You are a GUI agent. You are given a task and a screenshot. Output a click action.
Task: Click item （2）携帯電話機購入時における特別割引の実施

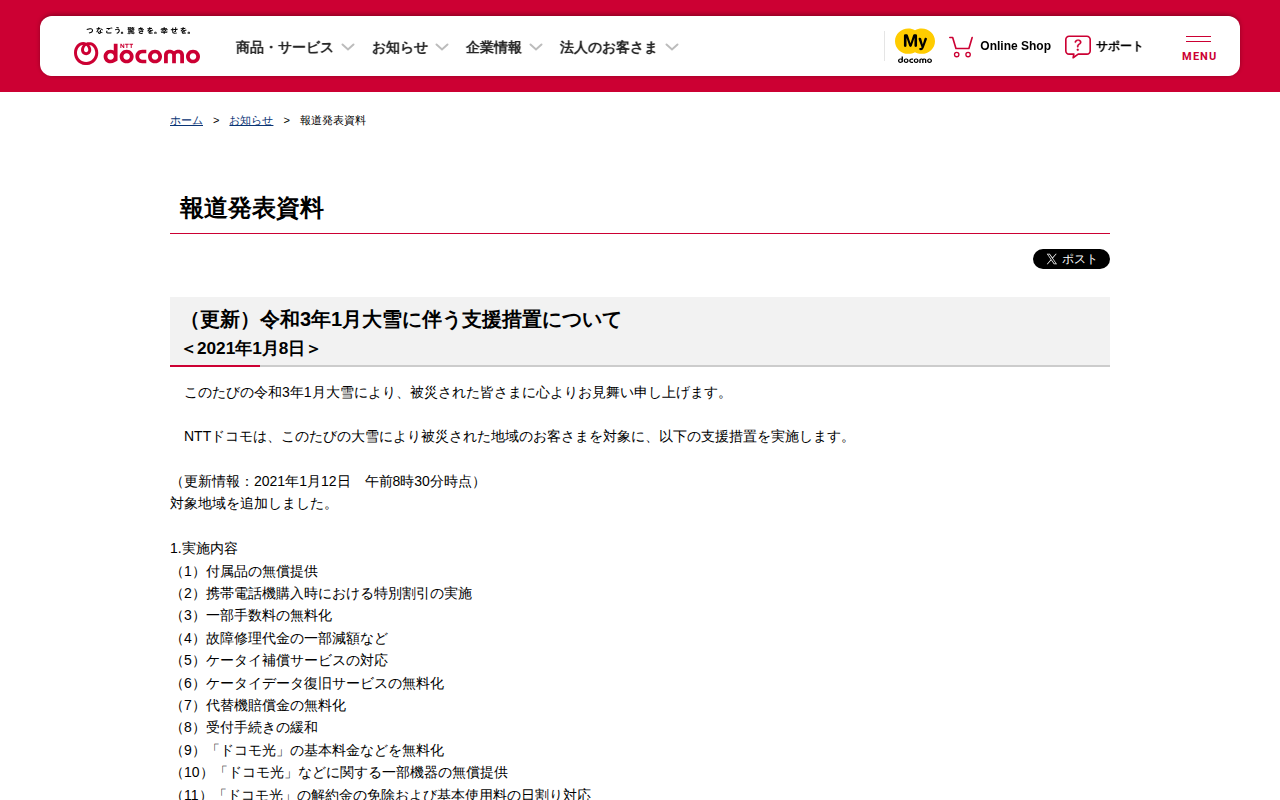pos(322,593)
